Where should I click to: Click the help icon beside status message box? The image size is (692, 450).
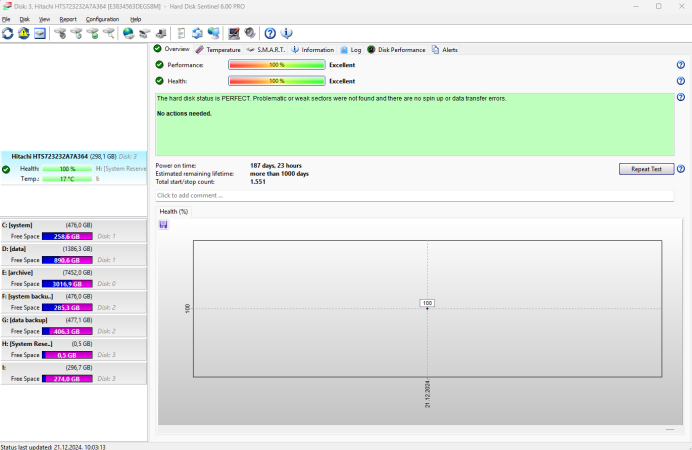tap(681, 97)
